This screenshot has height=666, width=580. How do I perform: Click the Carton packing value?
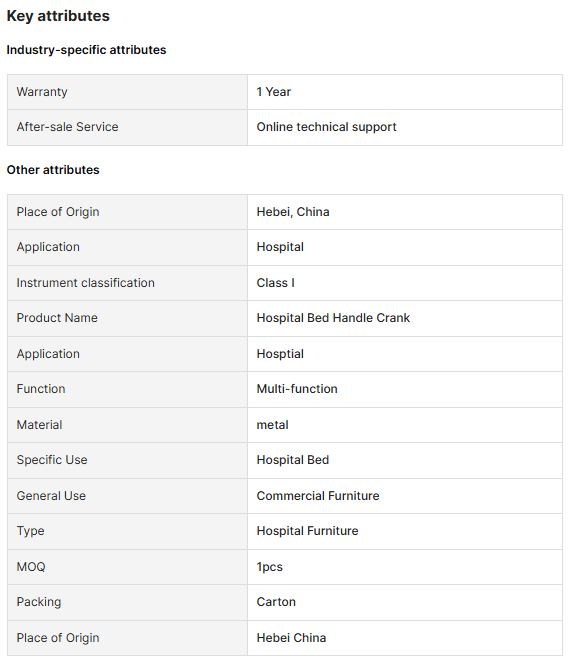click(x=276, y=602)
